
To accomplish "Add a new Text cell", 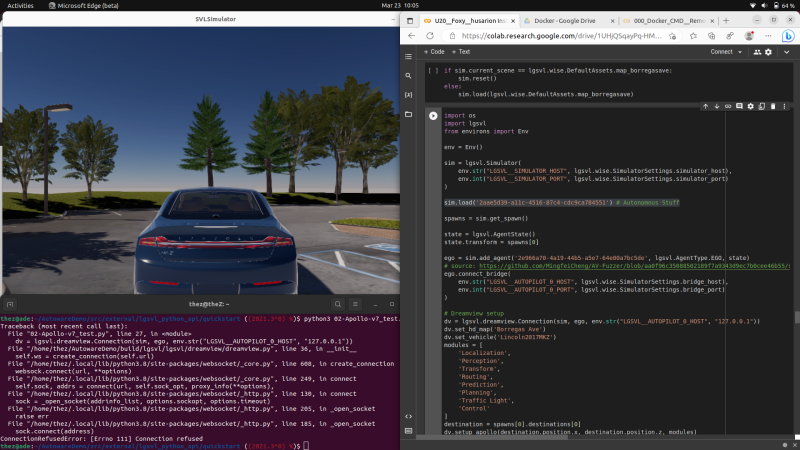I will coord(461,51).
